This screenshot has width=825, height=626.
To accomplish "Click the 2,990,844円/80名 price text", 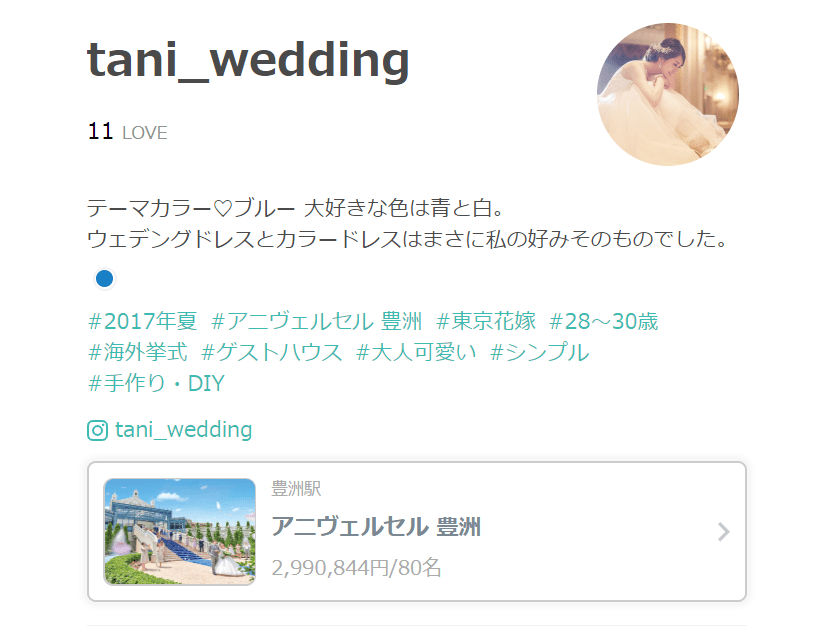I will (356, 568).
